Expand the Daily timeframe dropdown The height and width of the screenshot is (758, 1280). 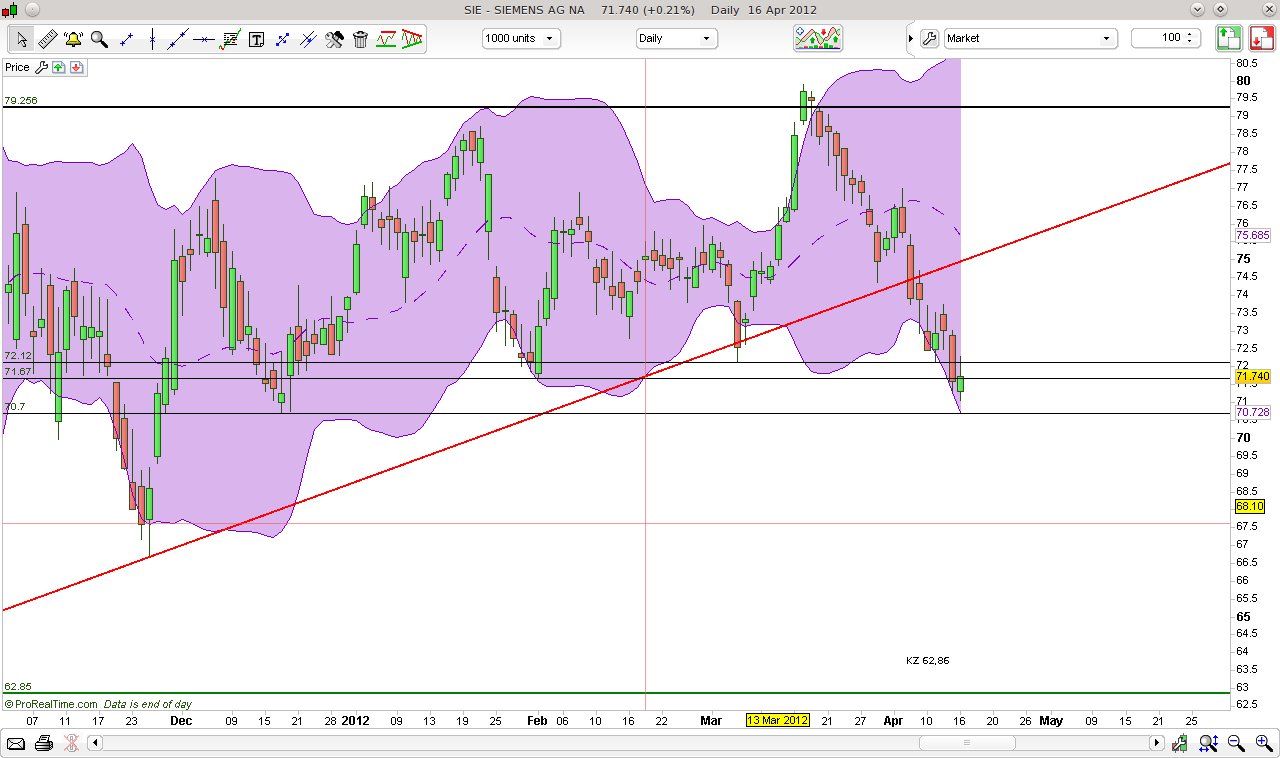(706, 38)
